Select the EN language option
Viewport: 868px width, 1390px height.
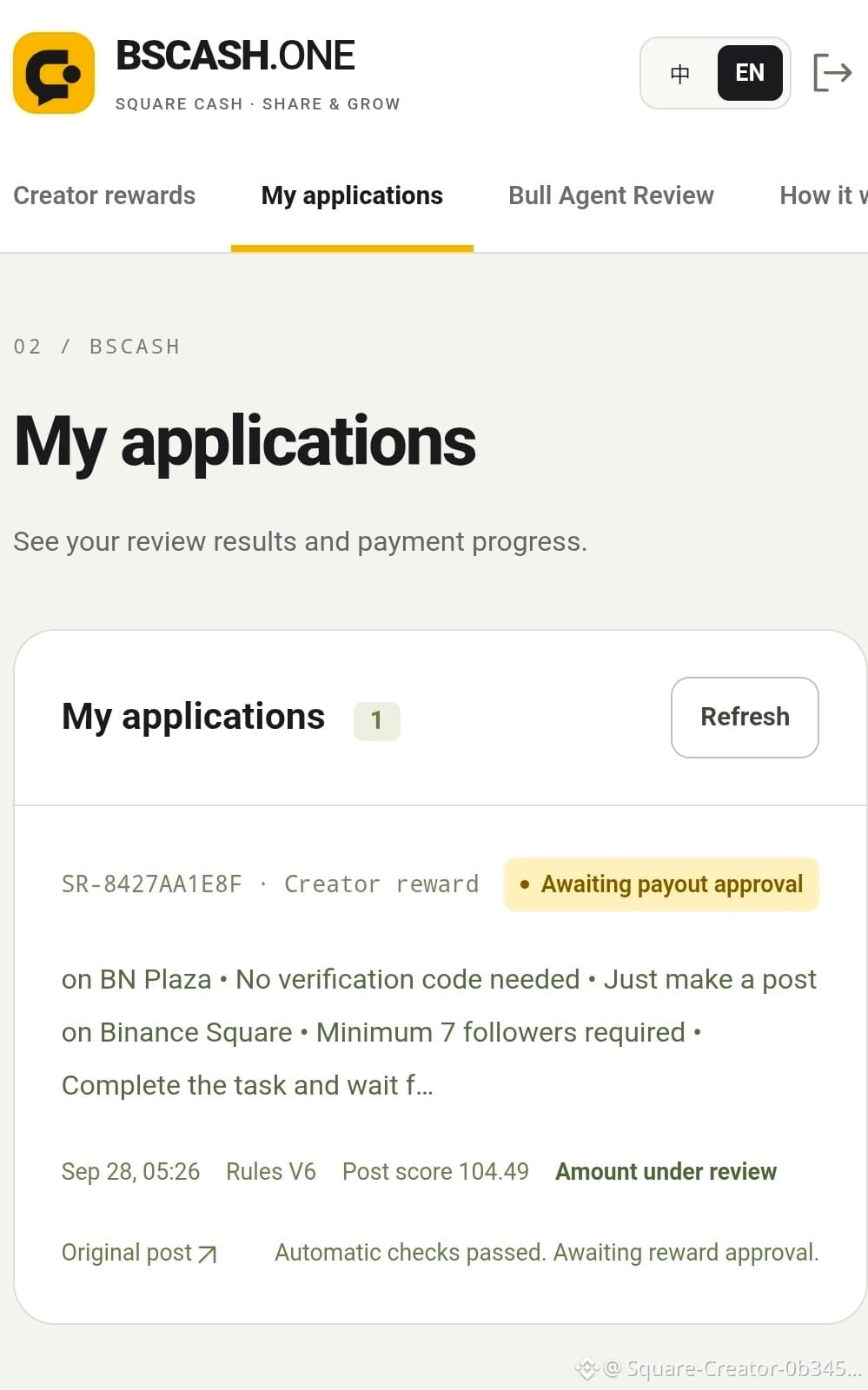[750, 73]
